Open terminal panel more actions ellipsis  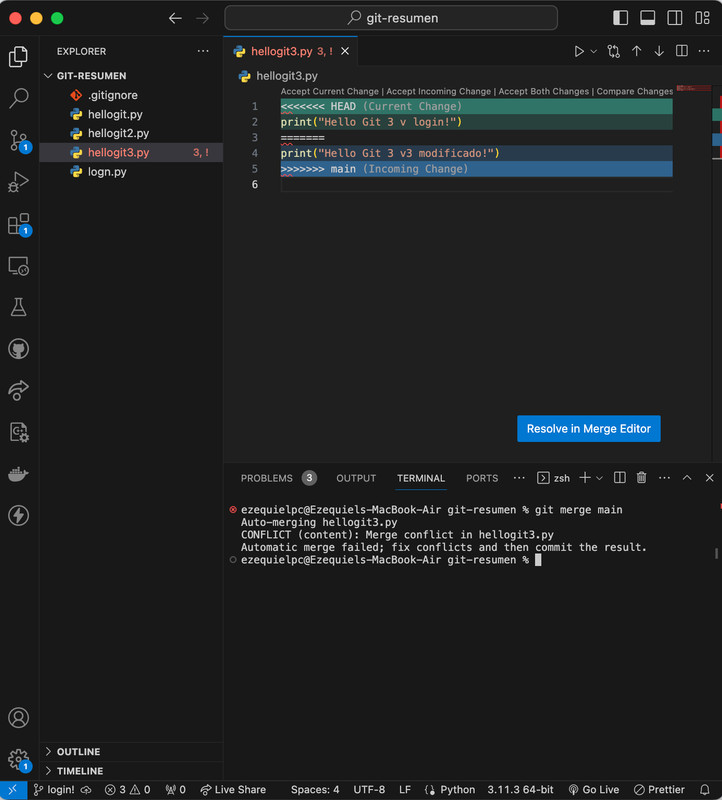click(x=664, y=478)
